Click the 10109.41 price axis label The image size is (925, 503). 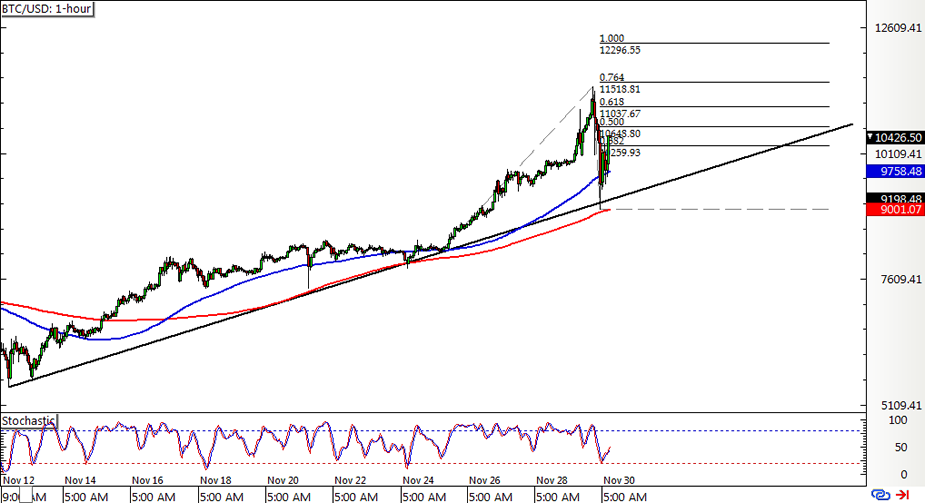pos(898,154)
